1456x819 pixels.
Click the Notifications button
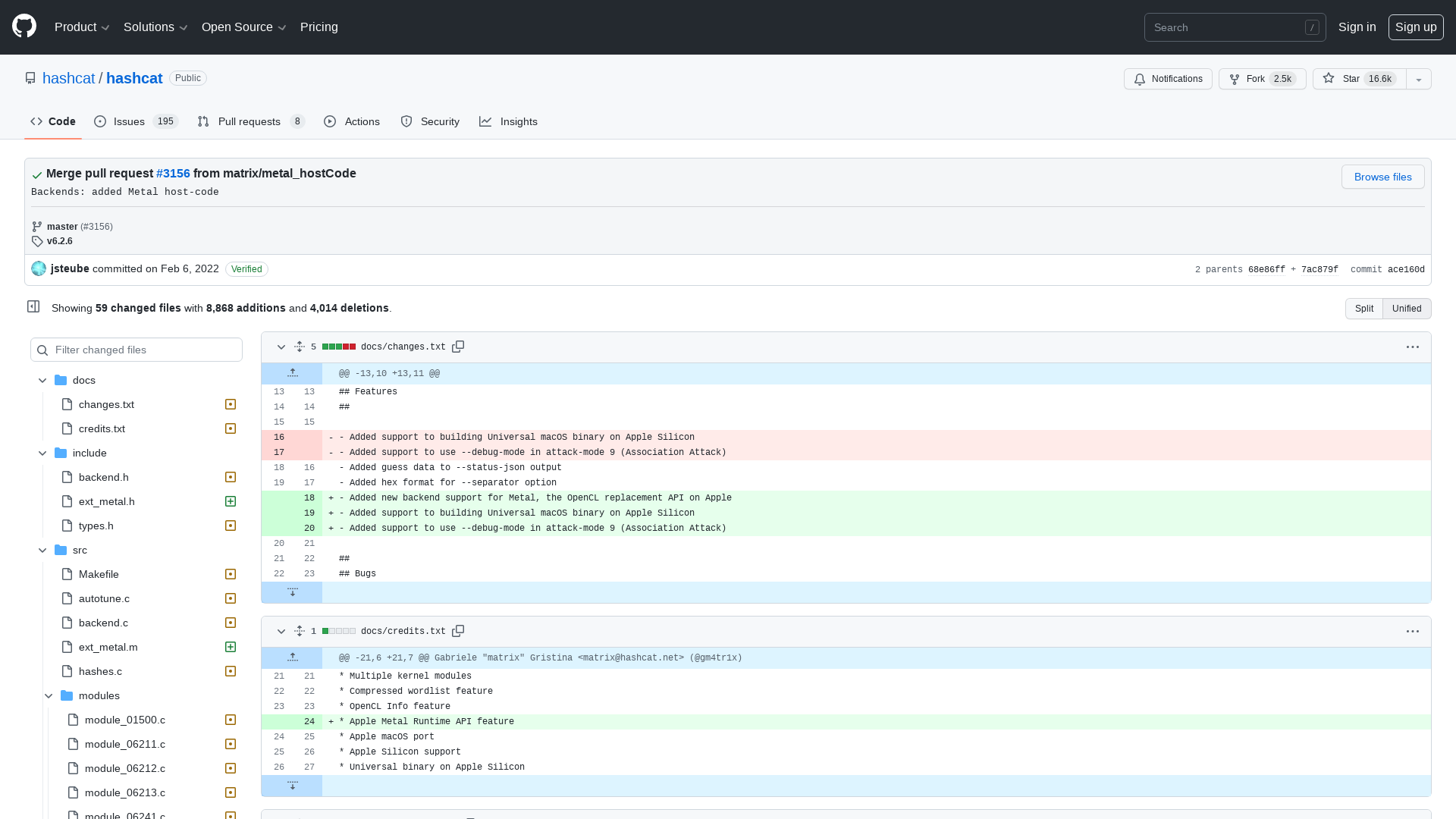coord(1168,79)
